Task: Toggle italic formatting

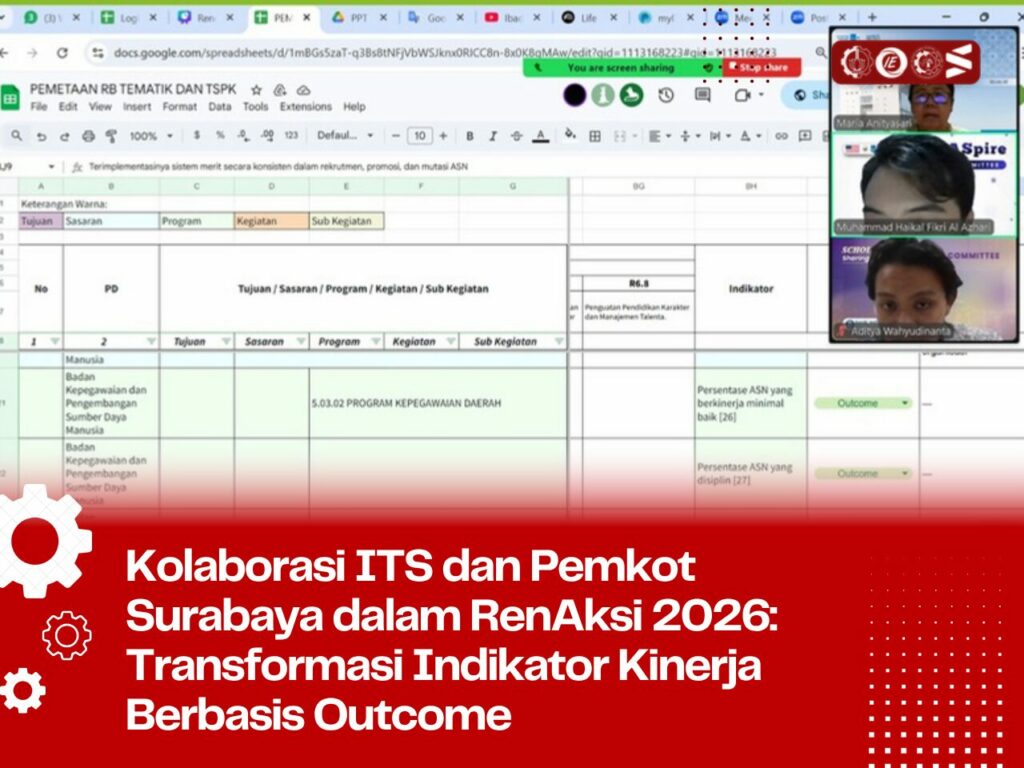Action: pos(493,136)
